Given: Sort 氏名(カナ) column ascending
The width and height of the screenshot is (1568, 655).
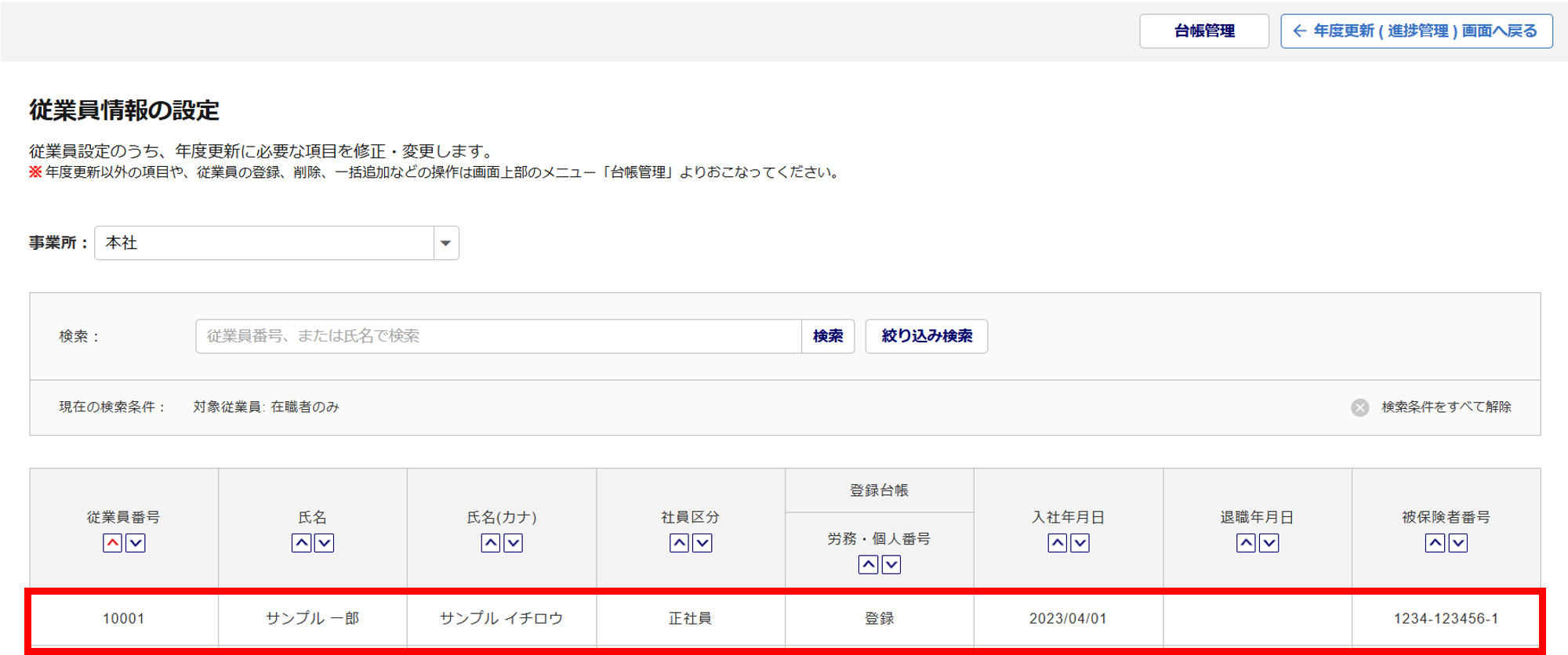Looking at the screenshot, I should click(x=490, y=543).
